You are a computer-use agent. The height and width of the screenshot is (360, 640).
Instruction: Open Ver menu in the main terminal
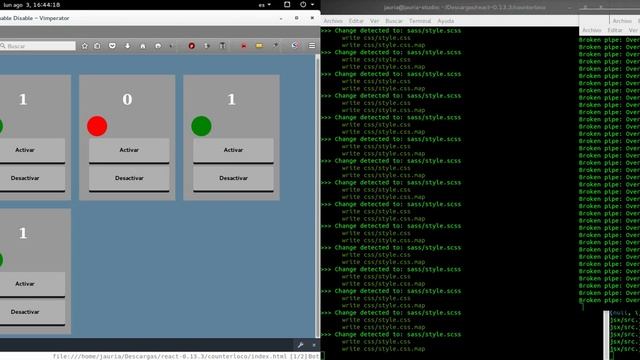tap(374, 21)
